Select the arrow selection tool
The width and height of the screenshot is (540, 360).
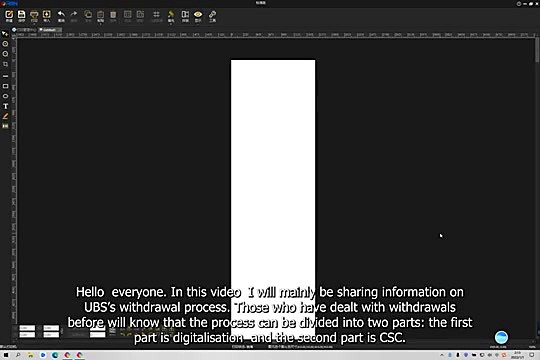5,34
